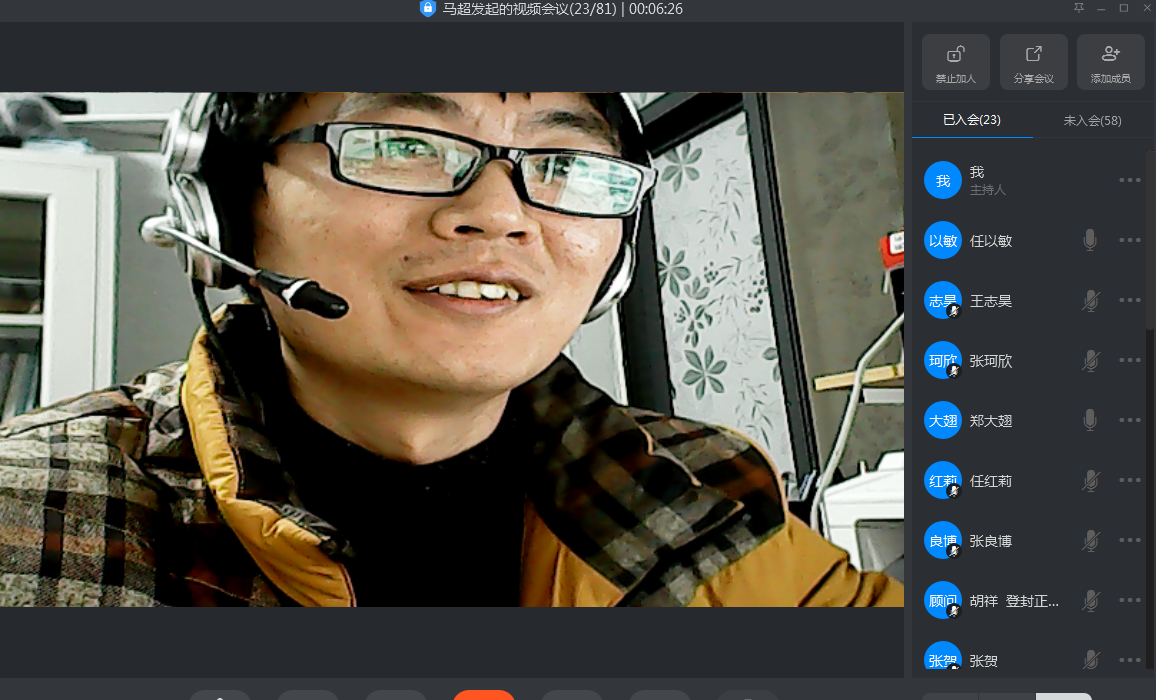Screen dimensions: 1156x700
Task: Switch to the 已入会(23) tab
Action: 972,119
